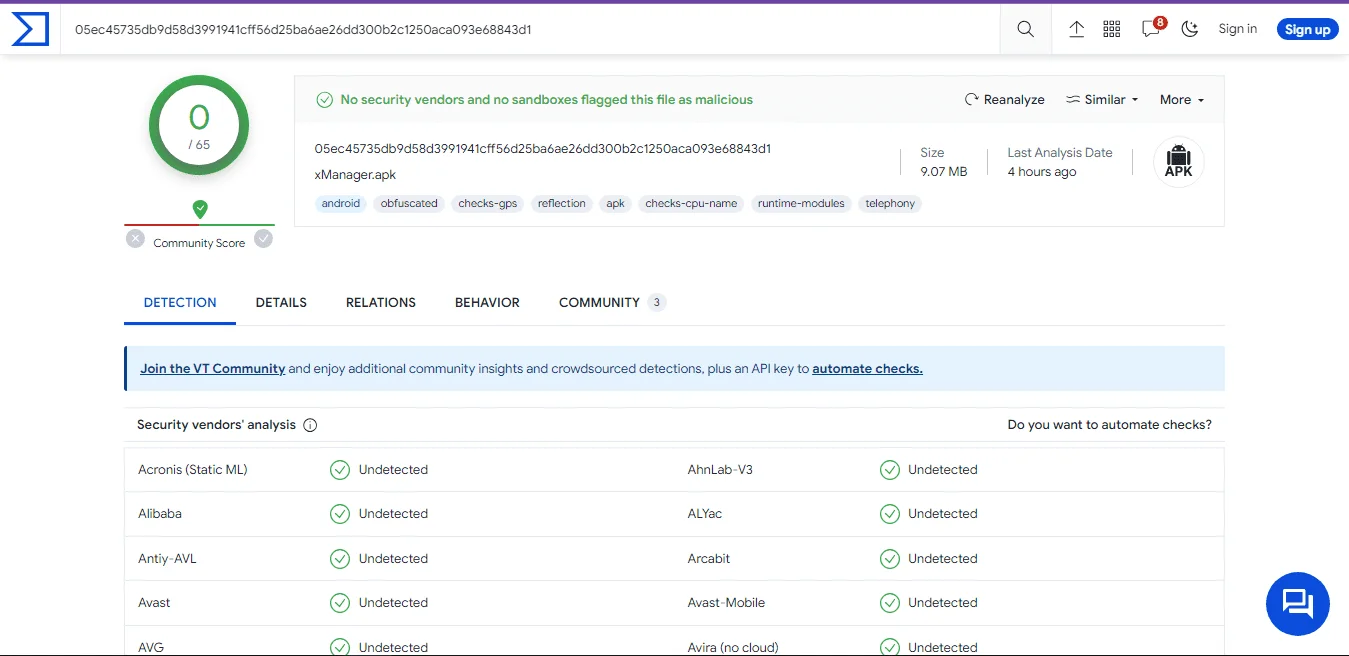Open the chat bubble floating button
This screenshot has width=1349, height=656.
tap(1297, 604)
